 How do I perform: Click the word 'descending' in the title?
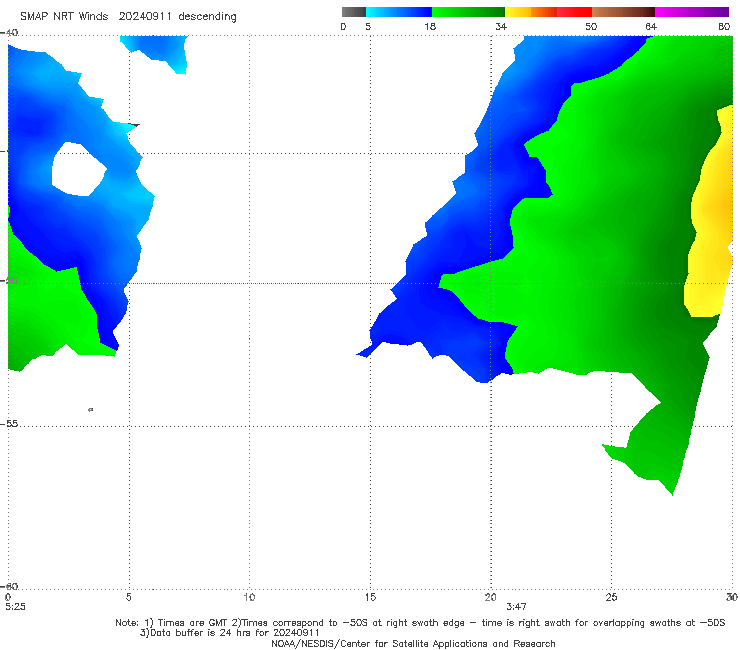[208, 17]
